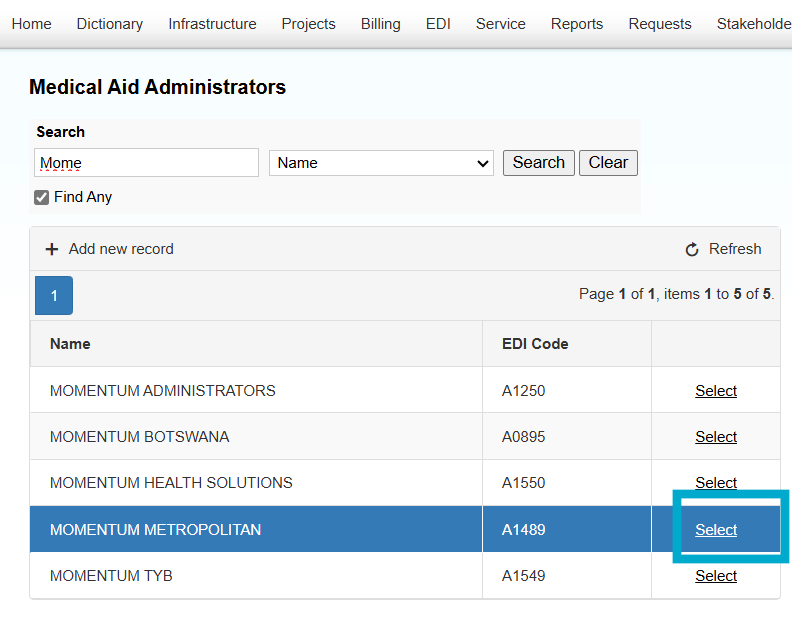Click EDI code A1489
Image resolution: width=792 pixels, height=626 pixels.
click(523, 529)
